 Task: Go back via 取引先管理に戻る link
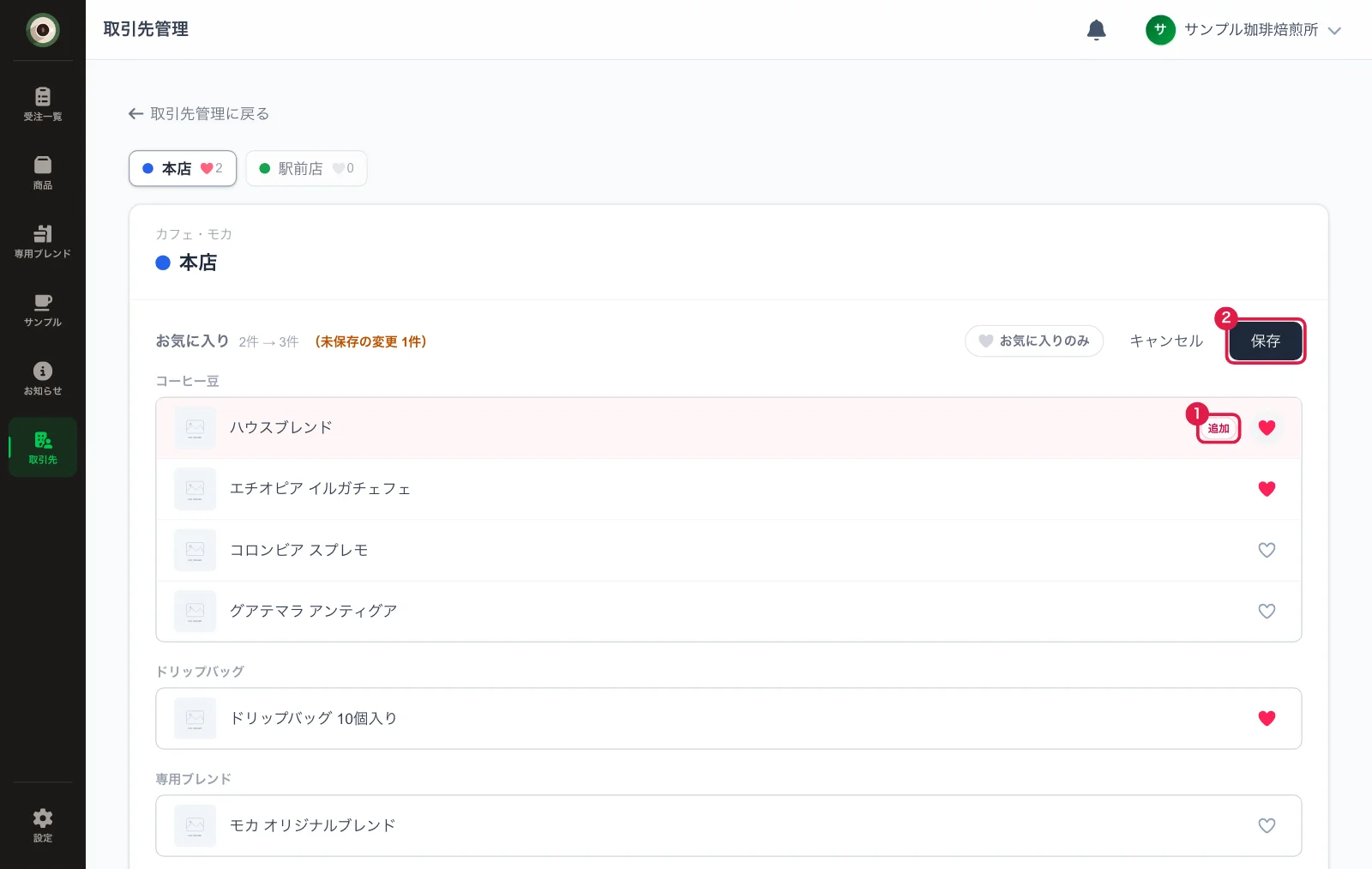pyautogui.click(x=199, y=114)
